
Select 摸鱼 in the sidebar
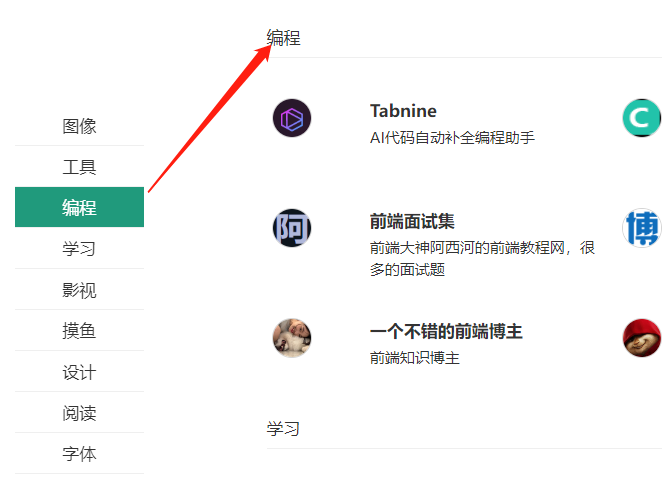[x=79, y=331]
